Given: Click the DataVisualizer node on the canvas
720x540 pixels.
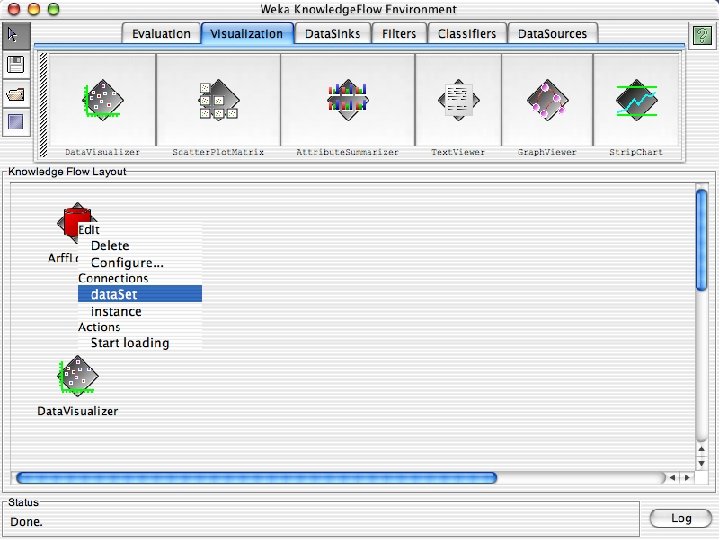Looking at the screenshot, I should [x=78, y=376].
